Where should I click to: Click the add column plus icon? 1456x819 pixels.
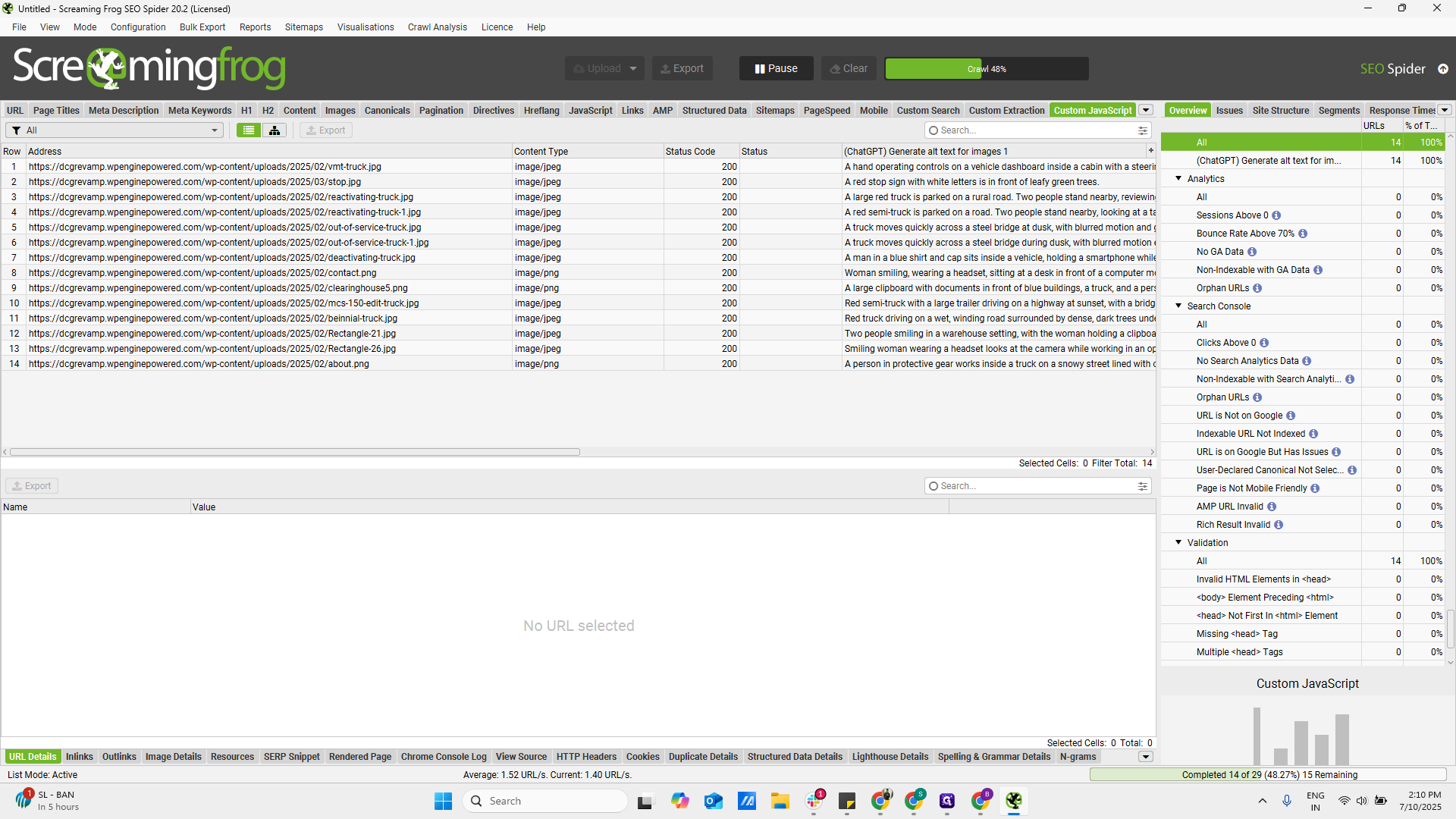(x=1150, y=151)
